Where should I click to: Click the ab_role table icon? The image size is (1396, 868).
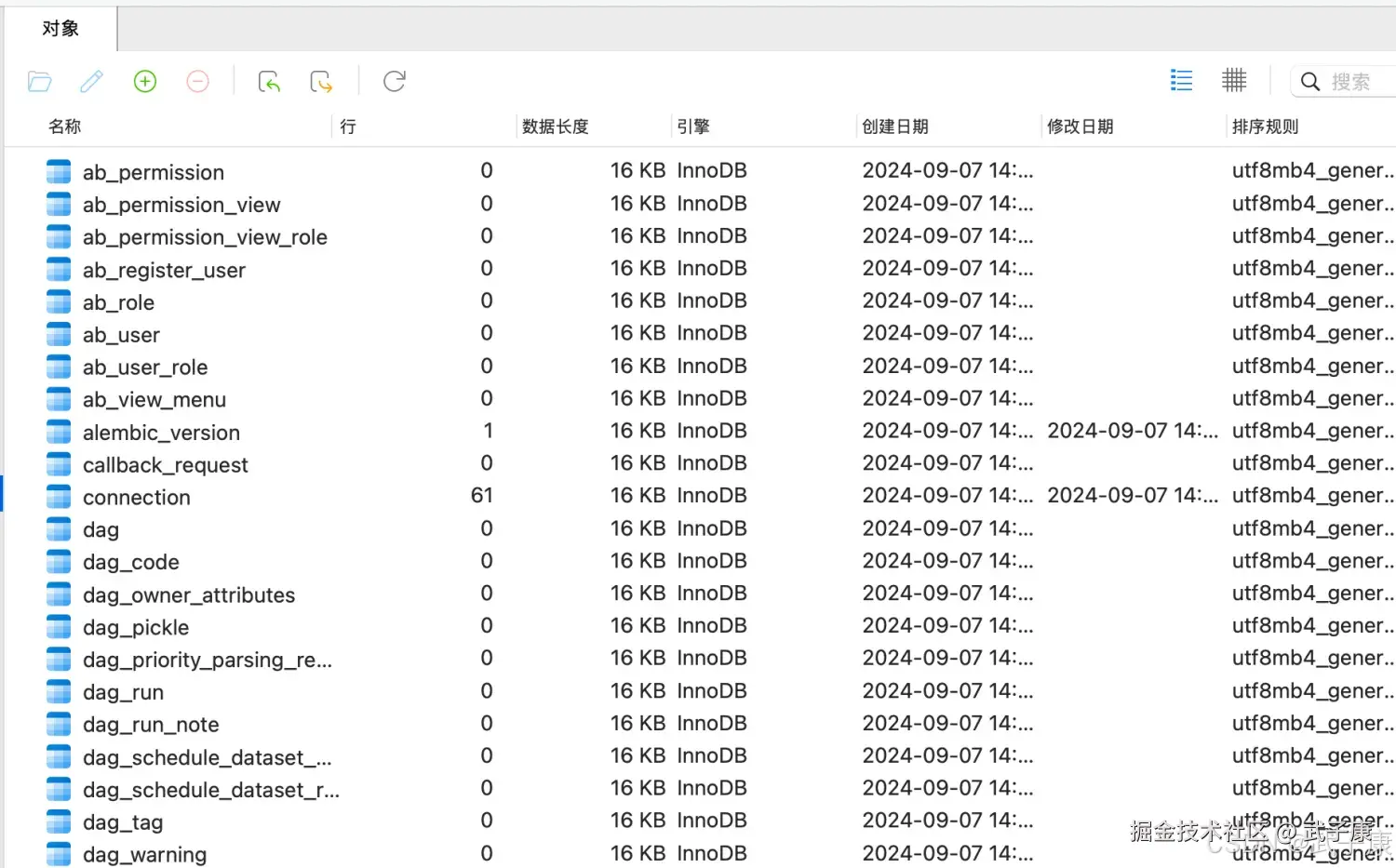click(x=59, y=301)
